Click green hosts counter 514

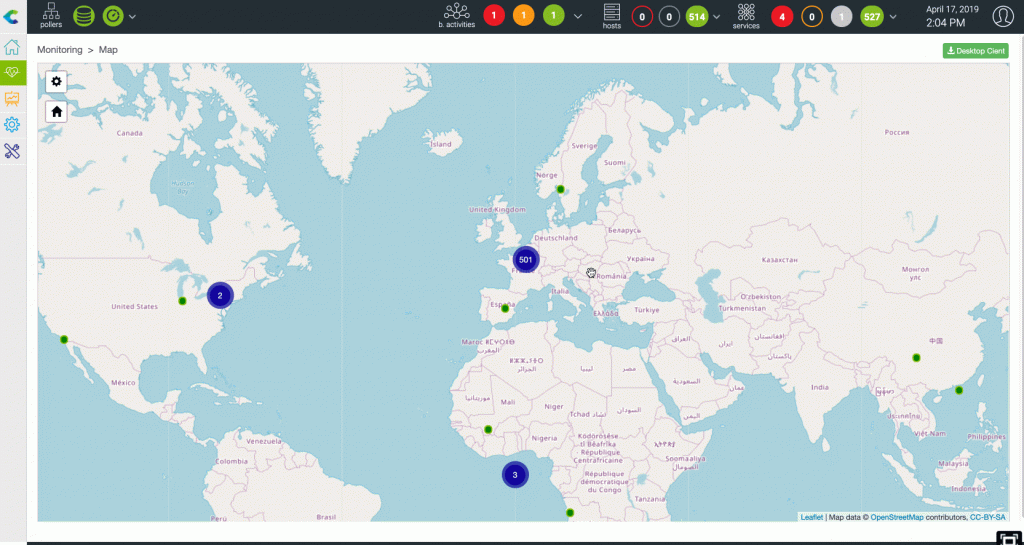click(697, 16)
